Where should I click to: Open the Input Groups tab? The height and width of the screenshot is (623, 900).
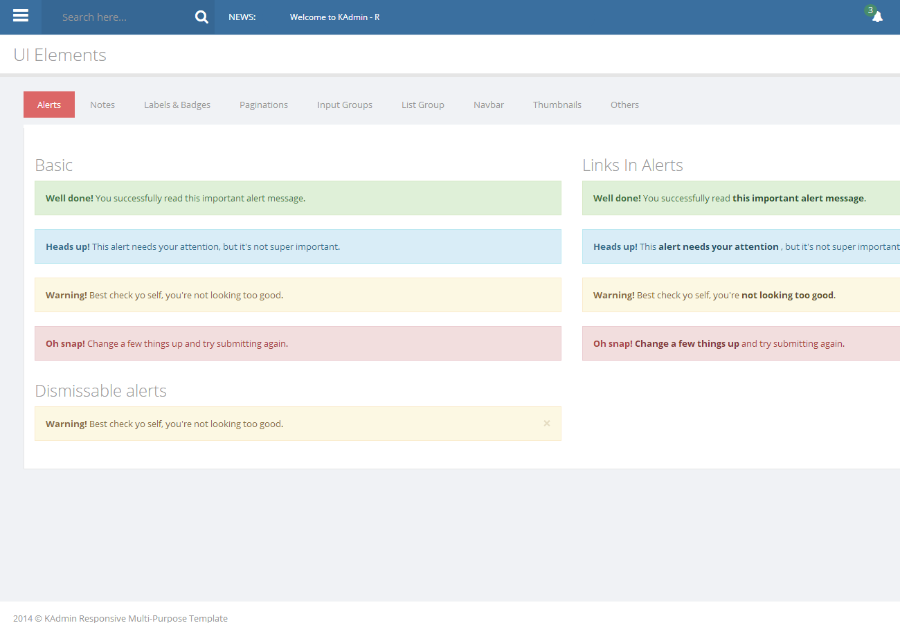345,105
